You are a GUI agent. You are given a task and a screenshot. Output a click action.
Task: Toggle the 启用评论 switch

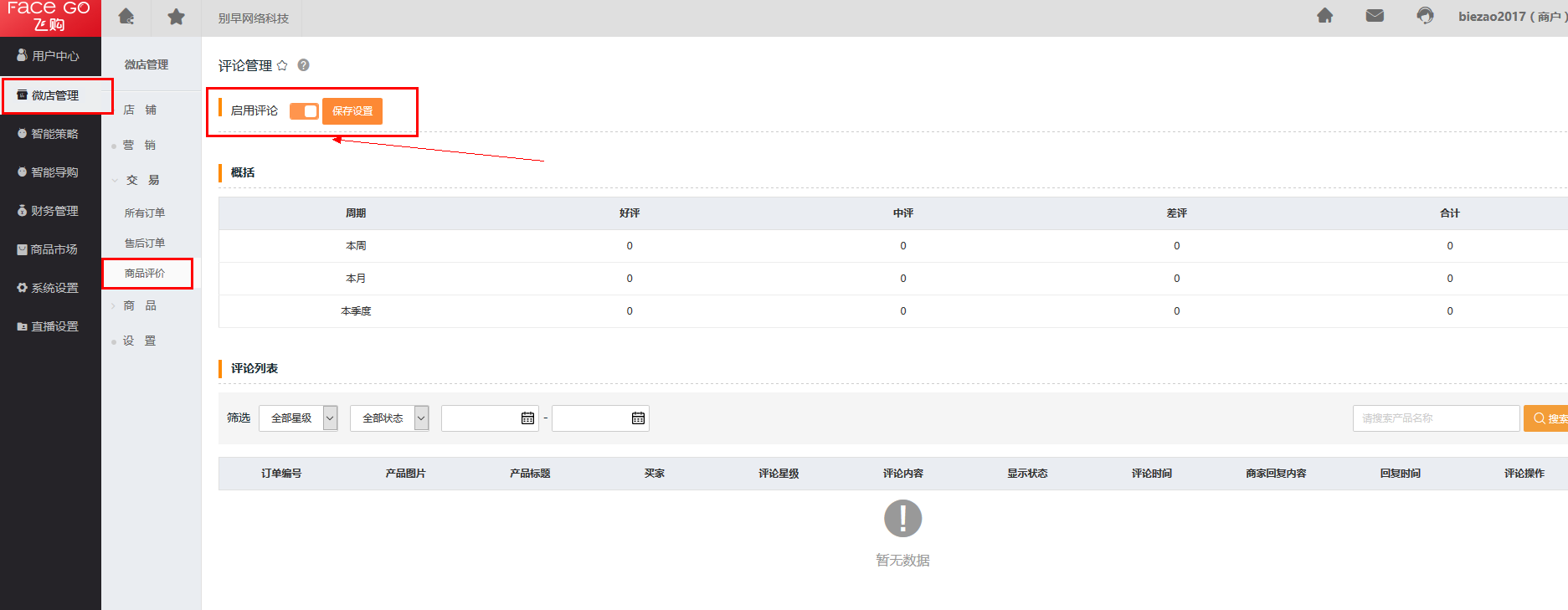coord(304,111)
